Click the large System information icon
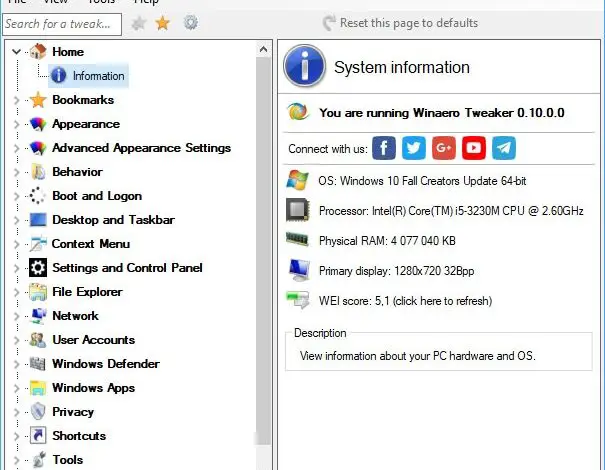 point(304,66)
